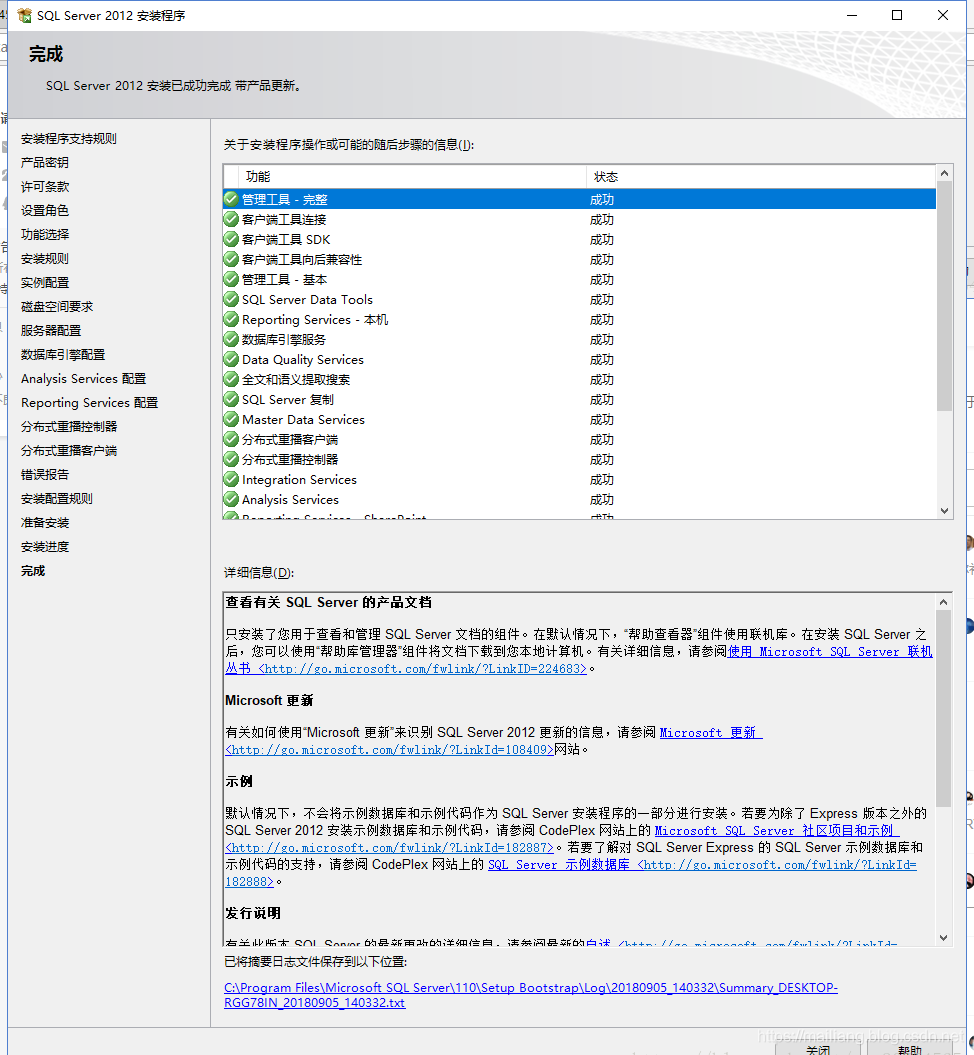Image resolution: width=974 pixels, height=1055 pixels.
Task: Click the Analysis Services 配置 sidebar step
Action: pyautogui.click(x=83, y=379)
